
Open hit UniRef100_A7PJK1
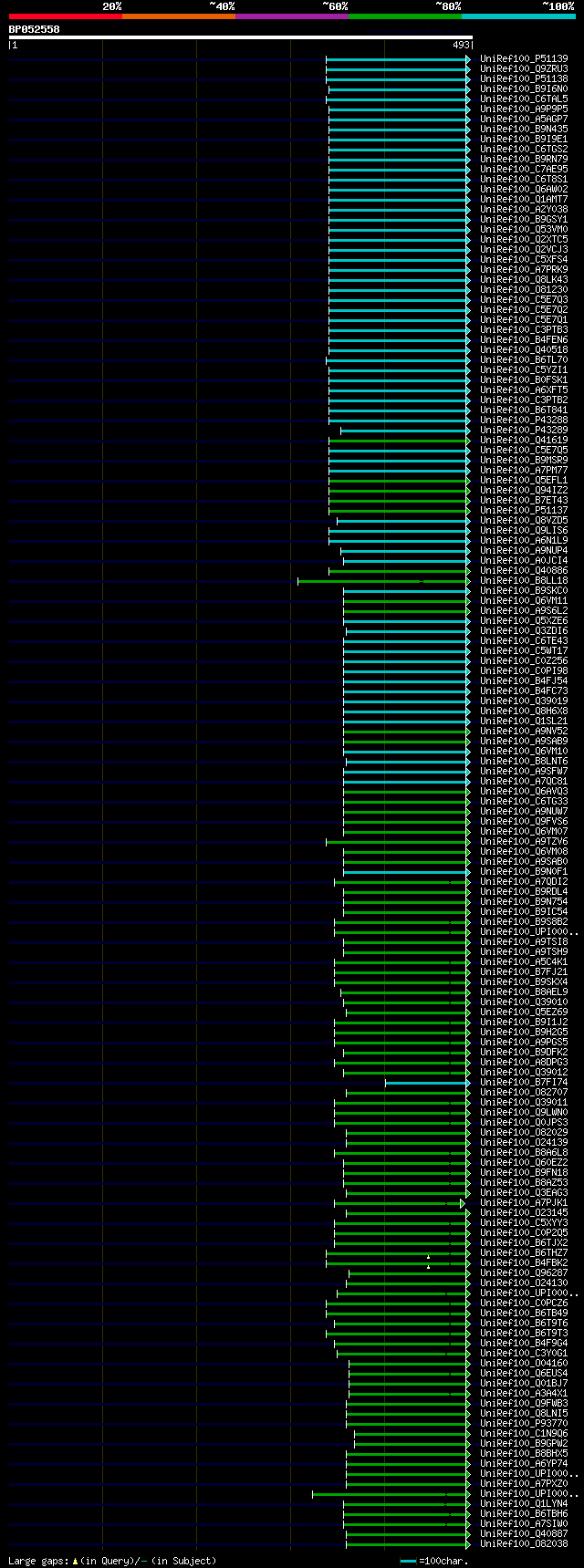point(524,1202)
